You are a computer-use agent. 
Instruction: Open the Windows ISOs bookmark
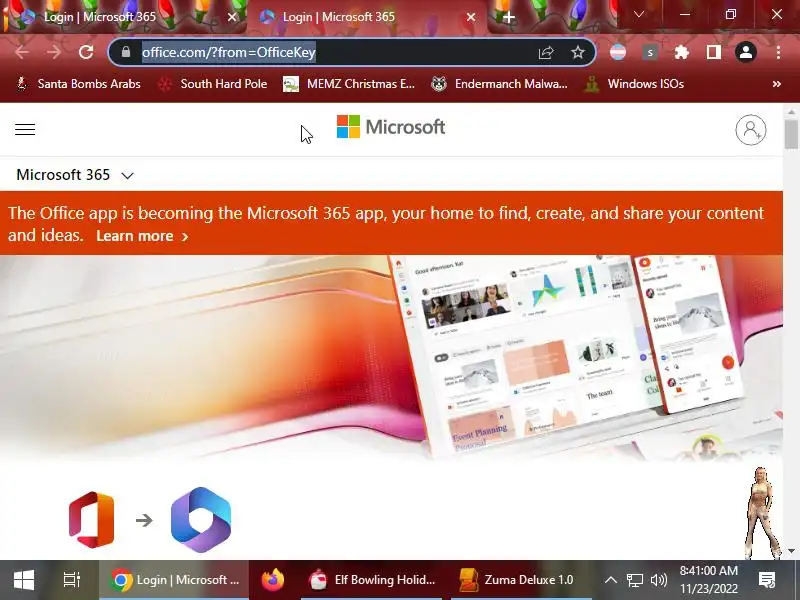pyautogui.click(x=634, y=84)
